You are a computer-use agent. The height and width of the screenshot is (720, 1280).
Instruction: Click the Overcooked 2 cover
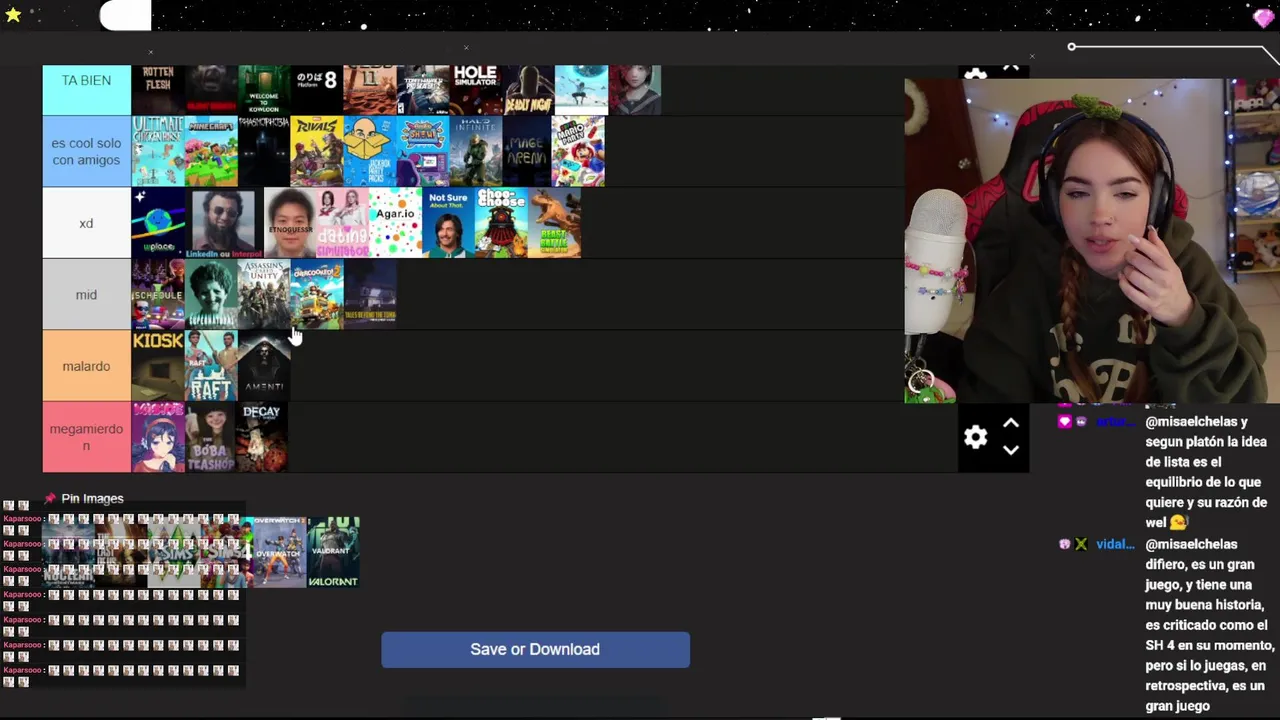click(317, 295)
